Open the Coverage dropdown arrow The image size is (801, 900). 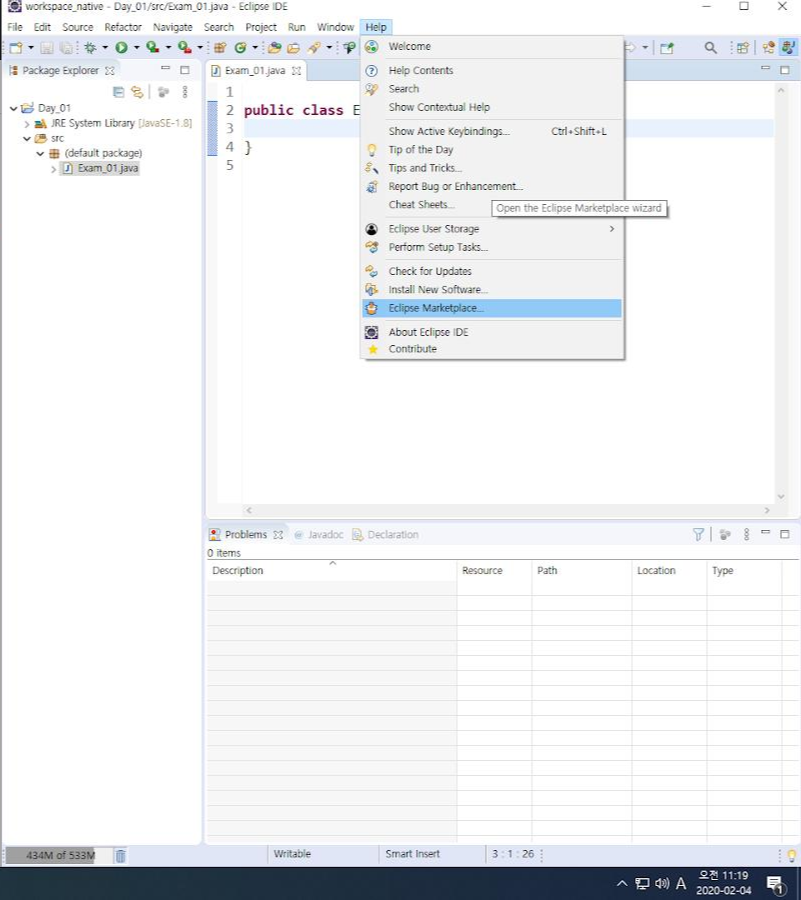click(x=168, y=48)
